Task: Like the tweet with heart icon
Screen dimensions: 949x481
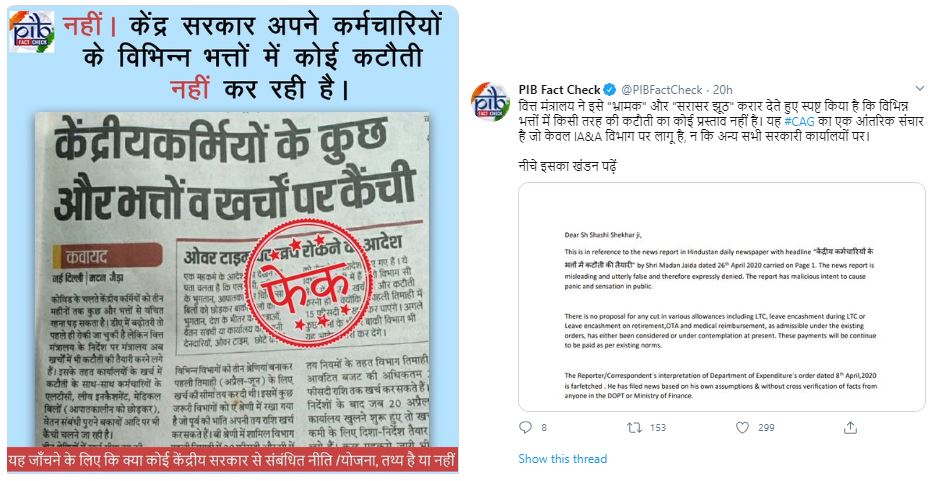Action: [742, 428]
